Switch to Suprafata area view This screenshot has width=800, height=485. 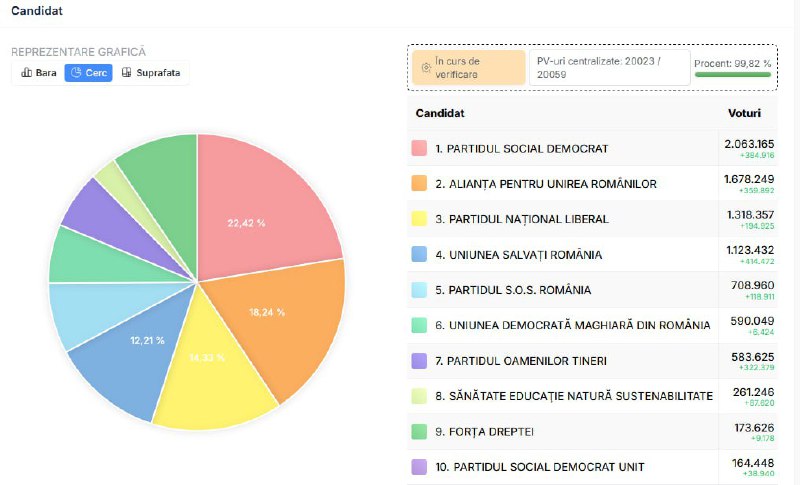[x=151, y=73]
